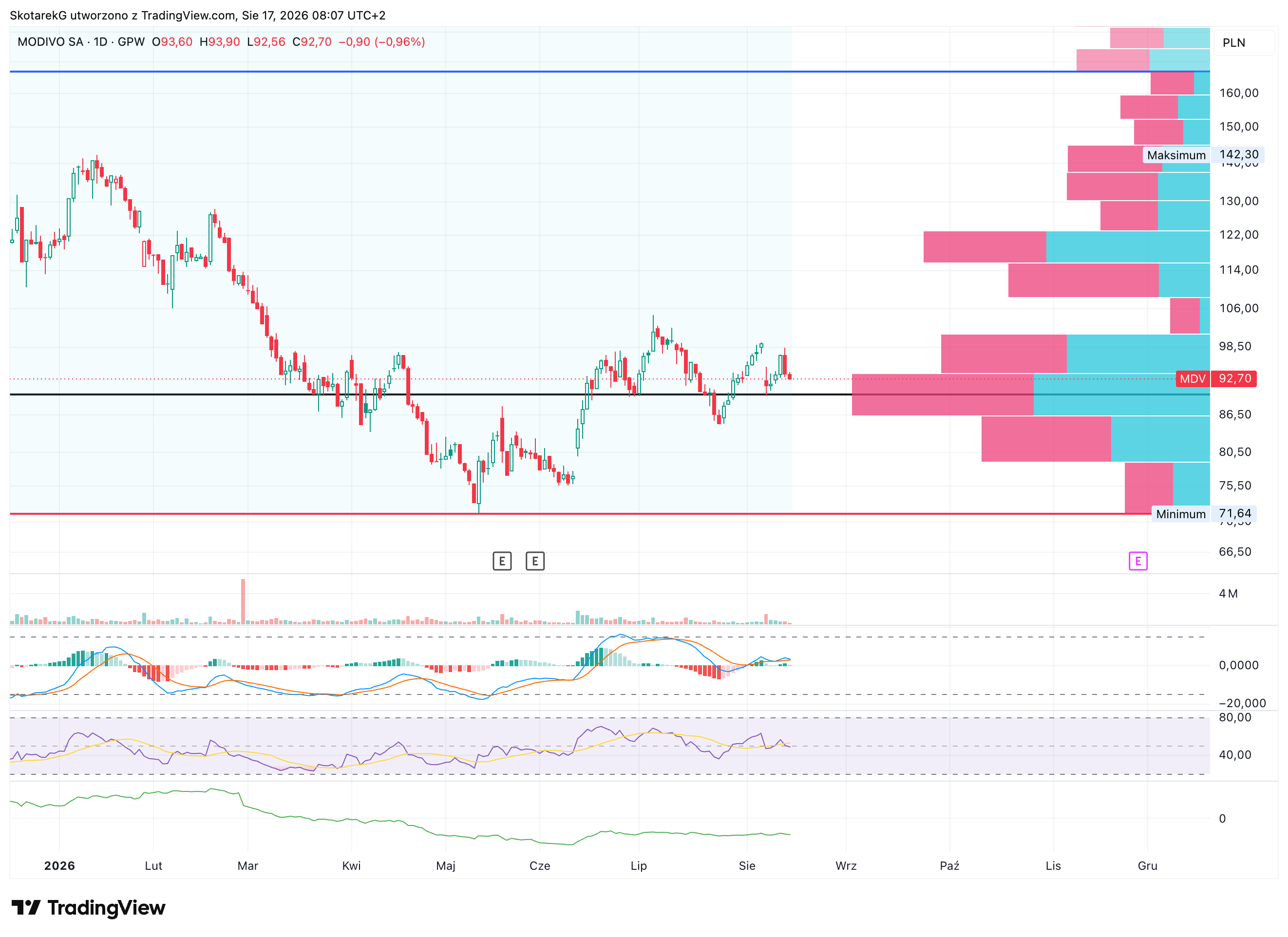Click the earlier black E earnings marker

tap(502, 561)
